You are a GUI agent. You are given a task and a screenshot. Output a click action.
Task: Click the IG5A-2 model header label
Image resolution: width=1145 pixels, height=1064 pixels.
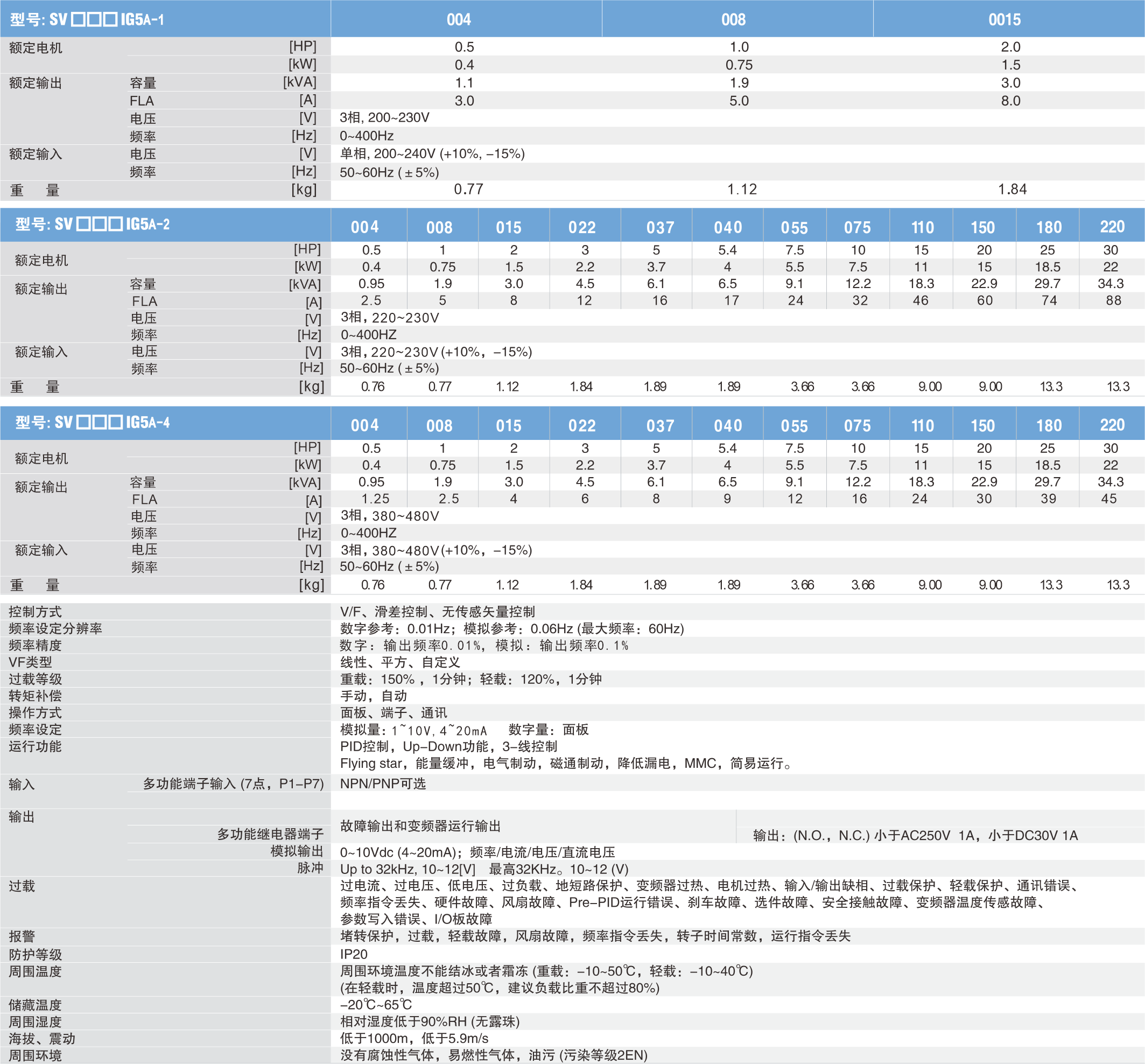point(93,224)
